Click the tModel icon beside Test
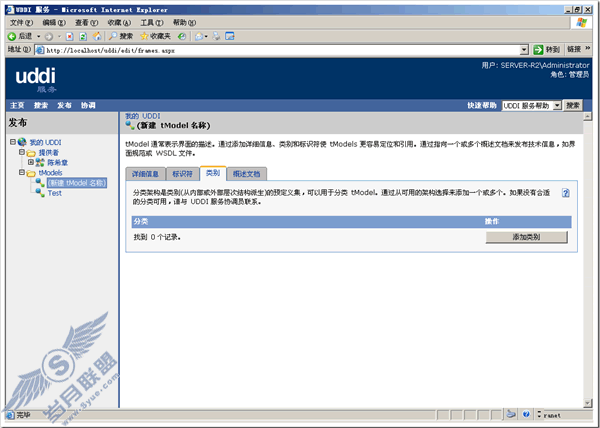600x428 pixels. (x=40, y=193)
